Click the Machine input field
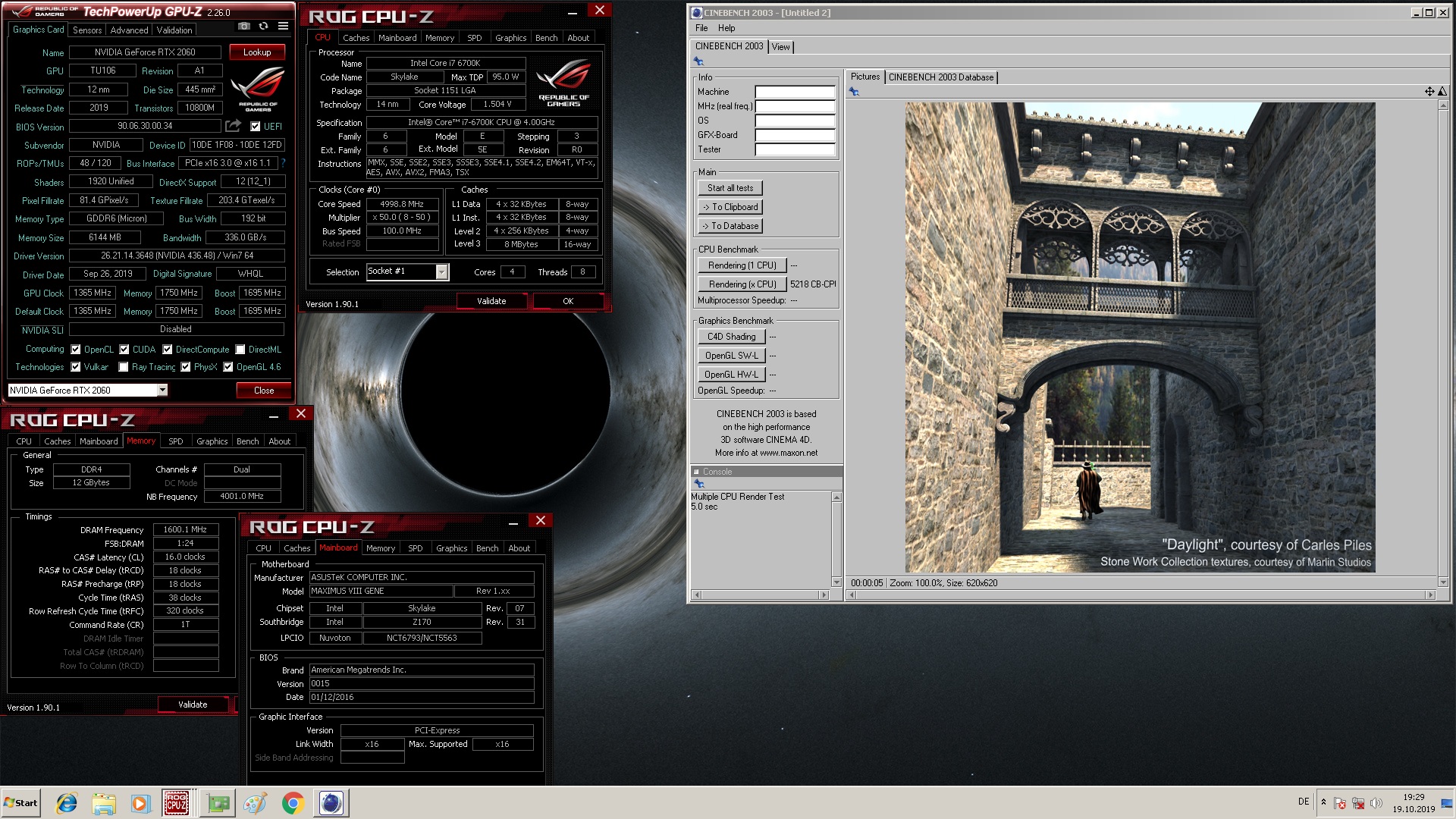This screenshot has height=819, width=1456. (x=795, y=92)
